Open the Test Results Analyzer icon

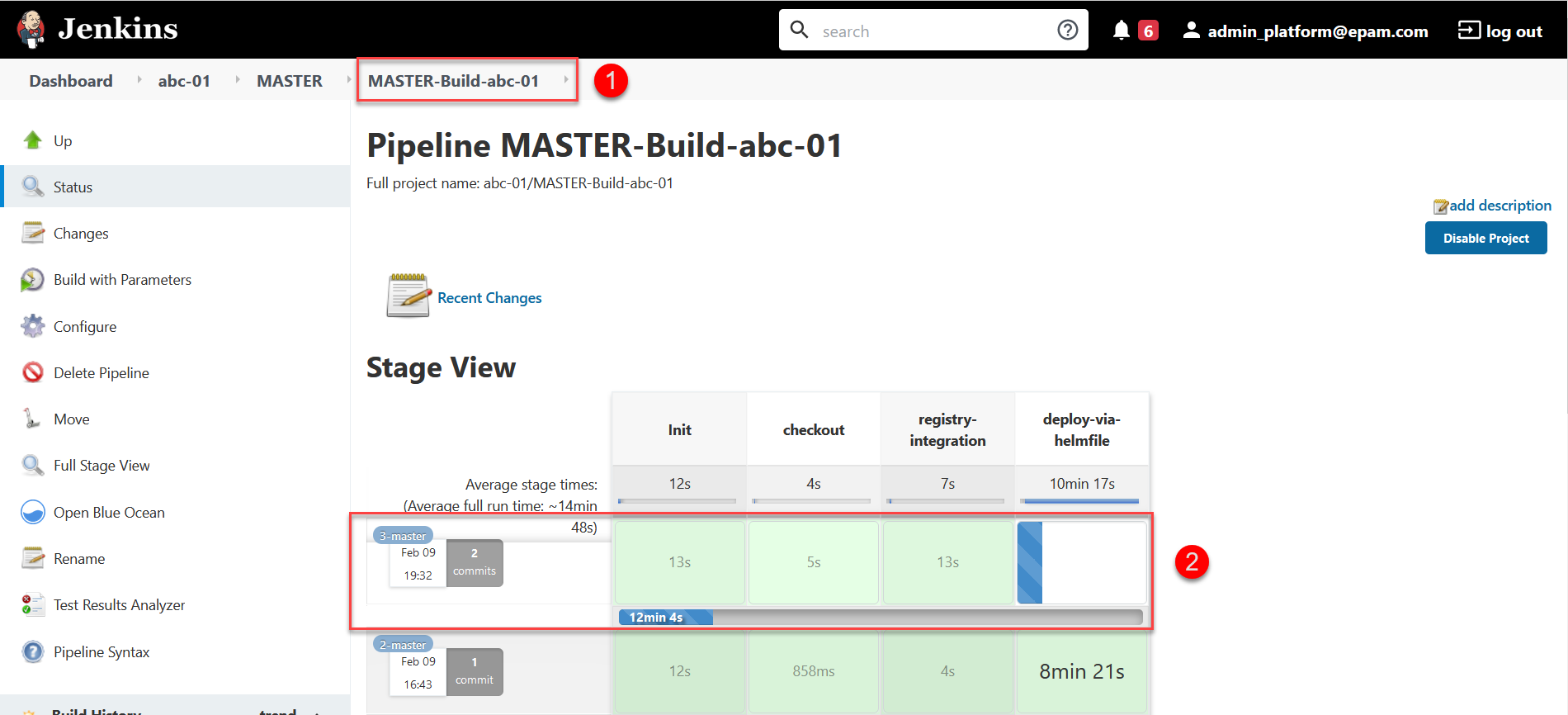[33, 605]
